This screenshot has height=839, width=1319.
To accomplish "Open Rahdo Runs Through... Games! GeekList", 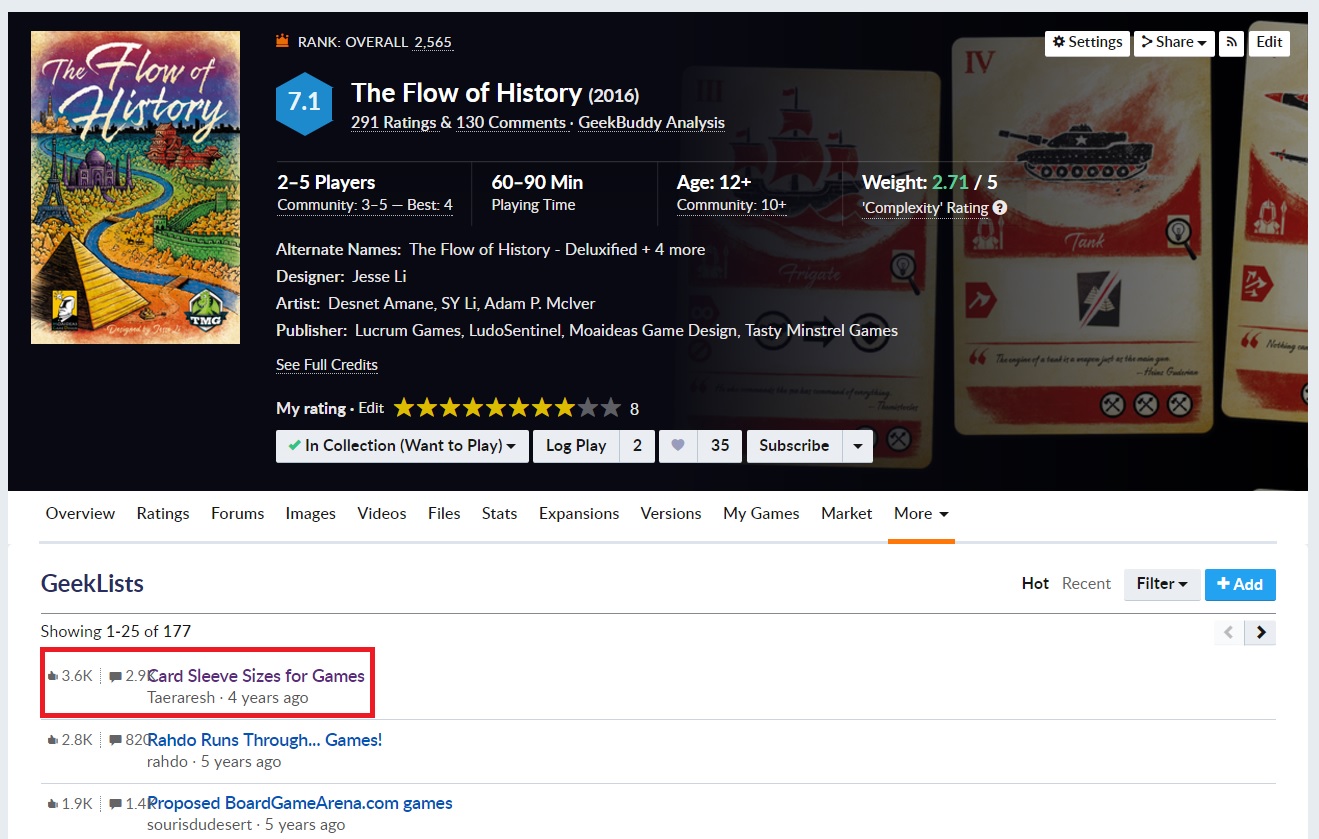I will (265, 740).
